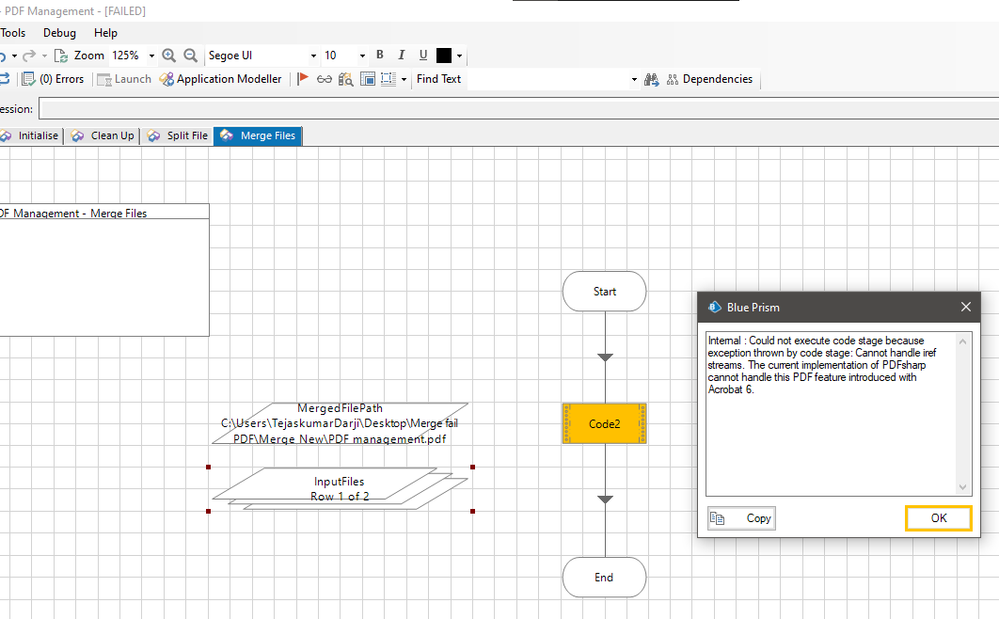
Task: Open the Segoe UI font dropdown
Action: 313,56
